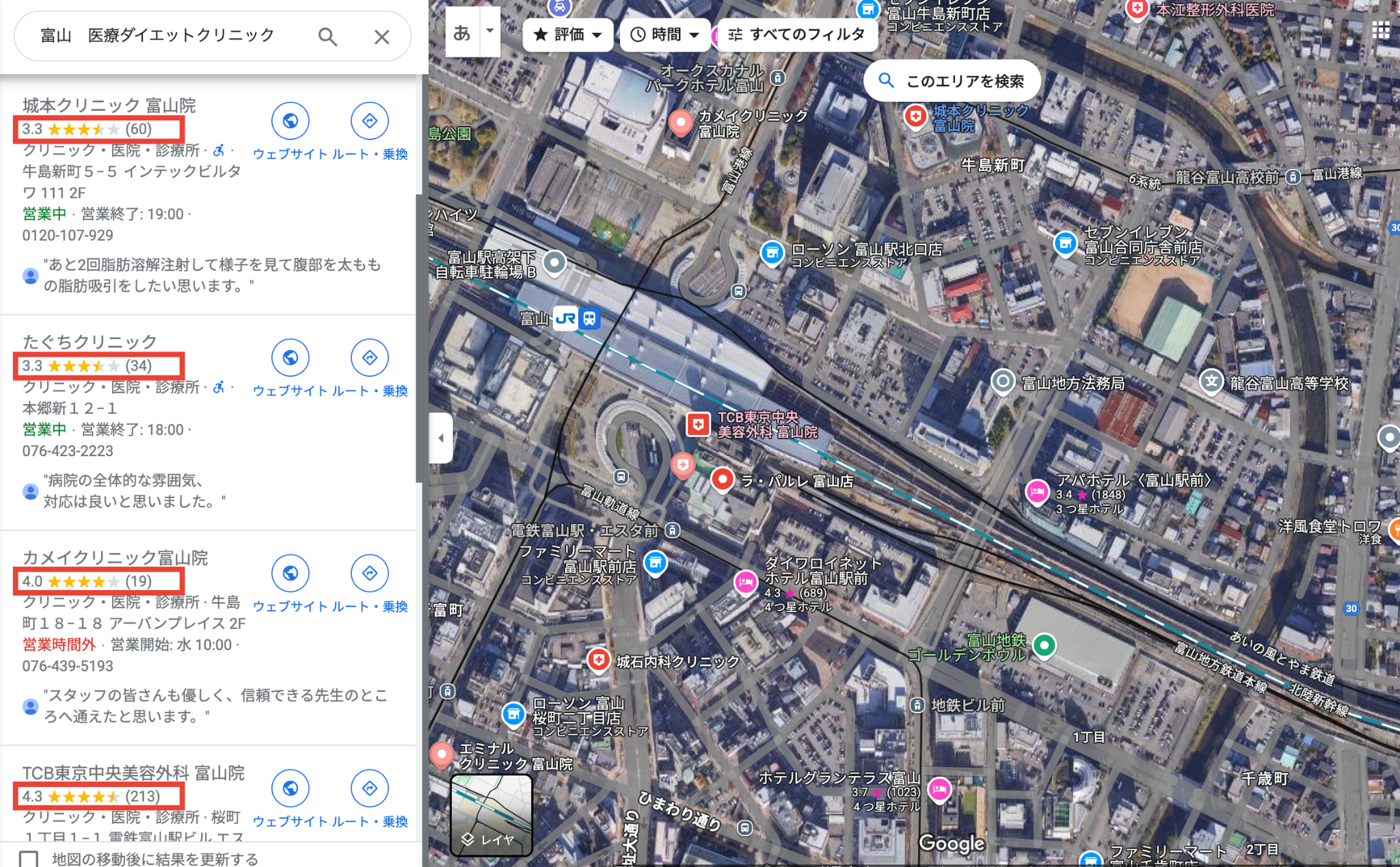This screenshot has height=867, width=1400.
Task: Click the search magnifier icon in search box
Action: tap(327, 36)
